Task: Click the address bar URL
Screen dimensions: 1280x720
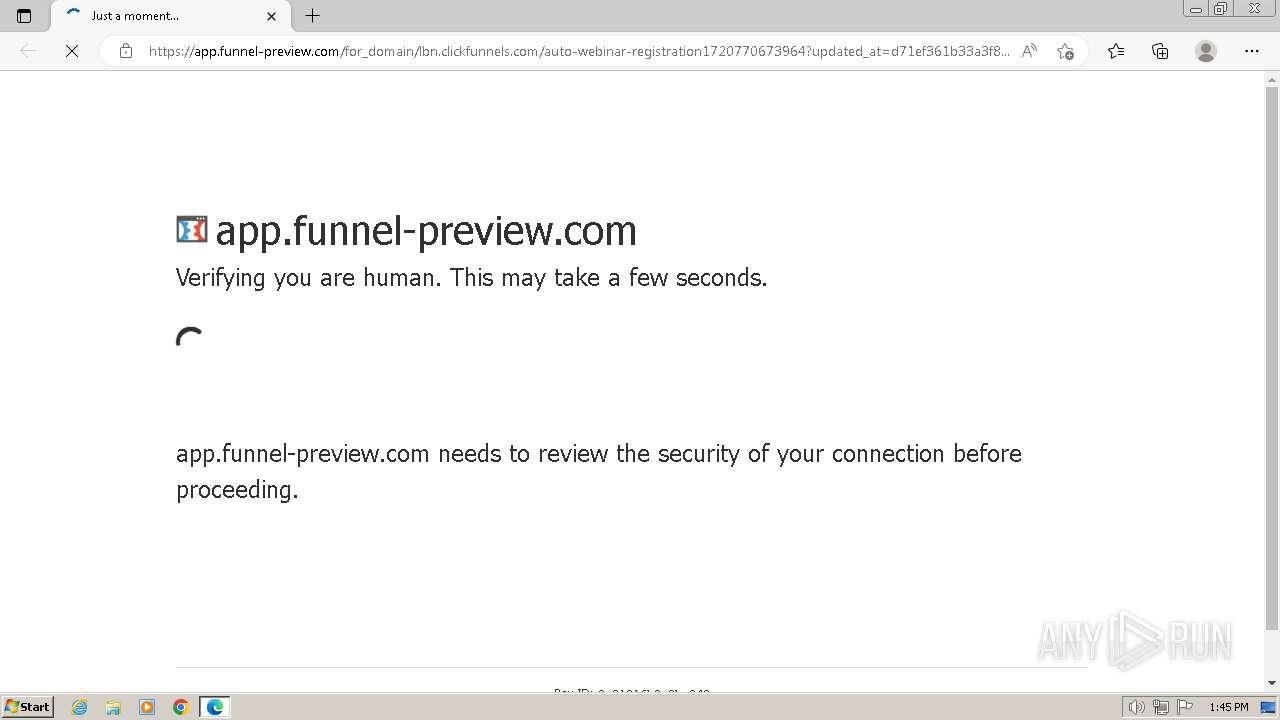Action: click(x=579, y=51)
